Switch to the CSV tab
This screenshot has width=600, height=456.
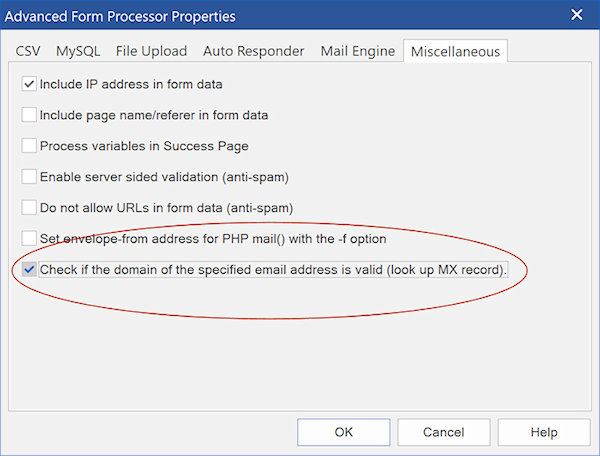(28, 51)
